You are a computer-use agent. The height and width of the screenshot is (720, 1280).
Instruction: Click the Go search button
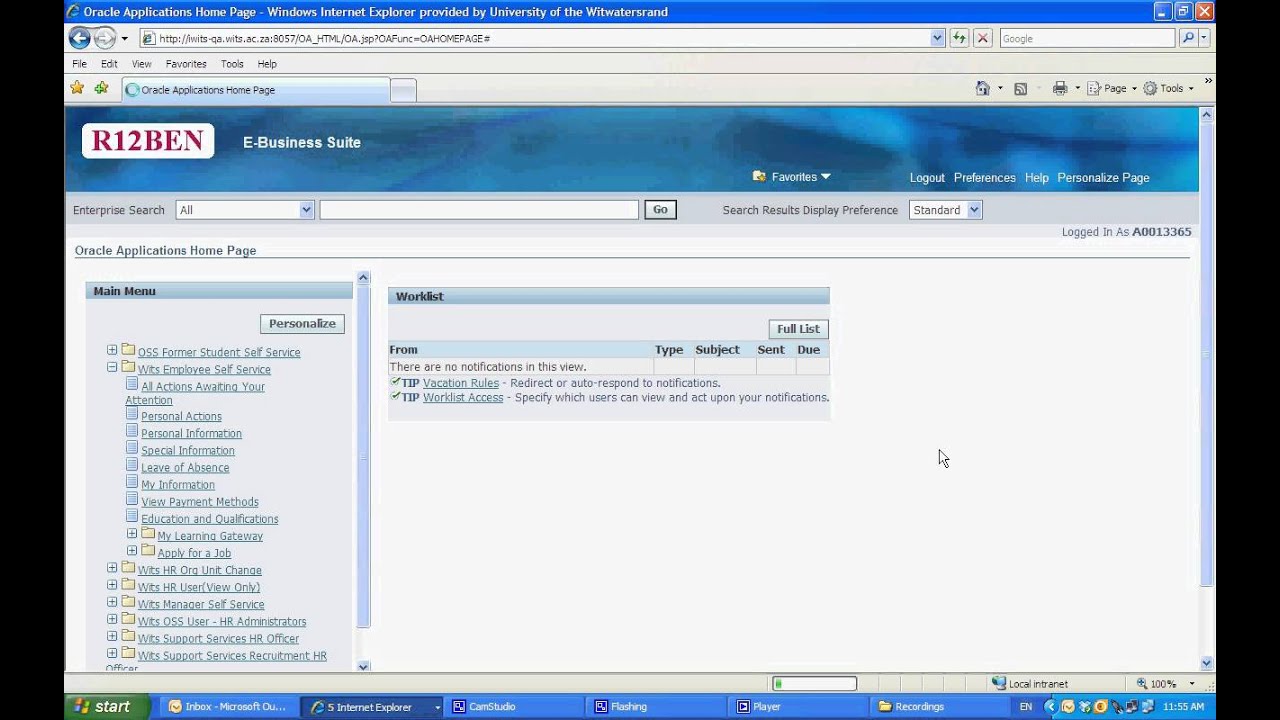tap(660, 210)
